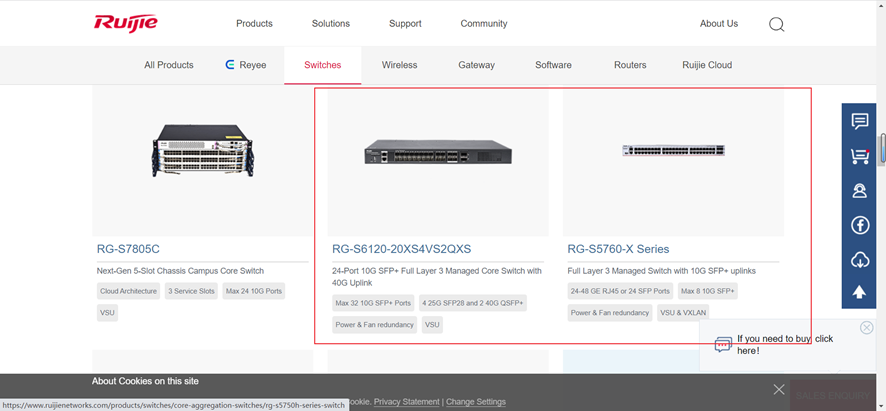The width and height of the screenshot is (886, 411).
Task: Switch to the Wireless tab
Action: pyautogui.click(x=399, y=65)
